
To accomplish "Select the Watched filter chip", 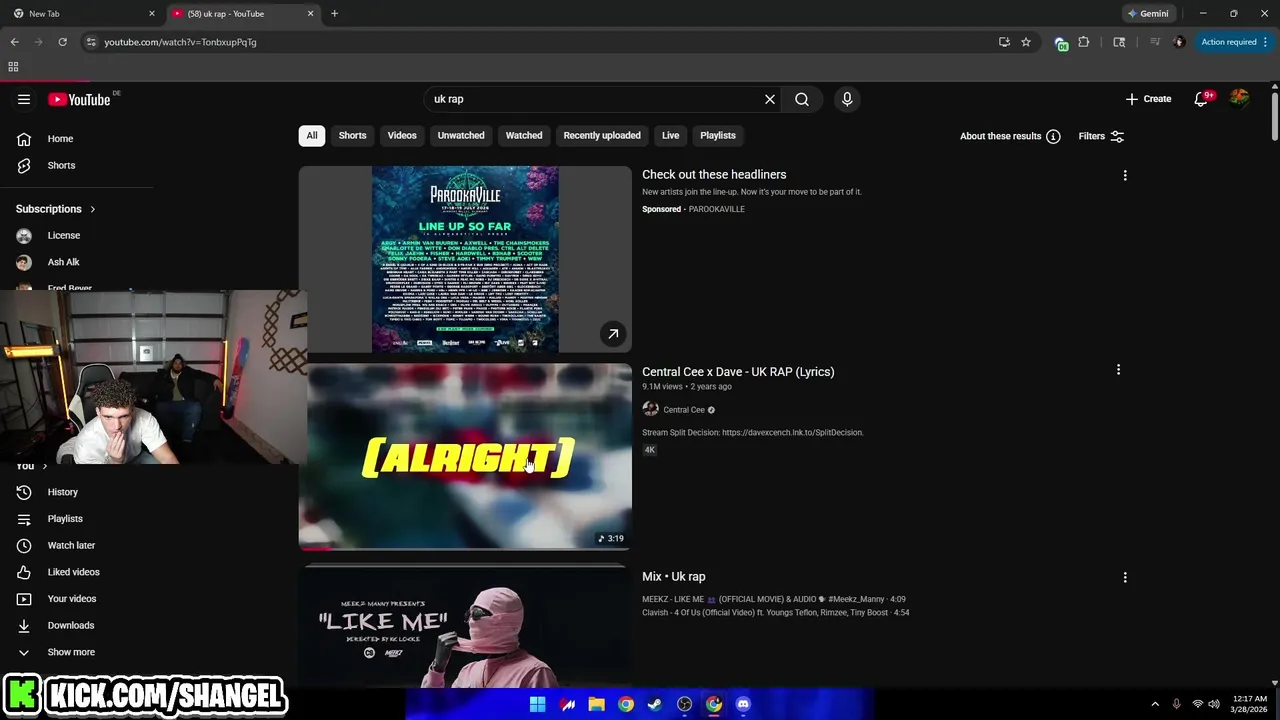I will click(x=524, y=135).
